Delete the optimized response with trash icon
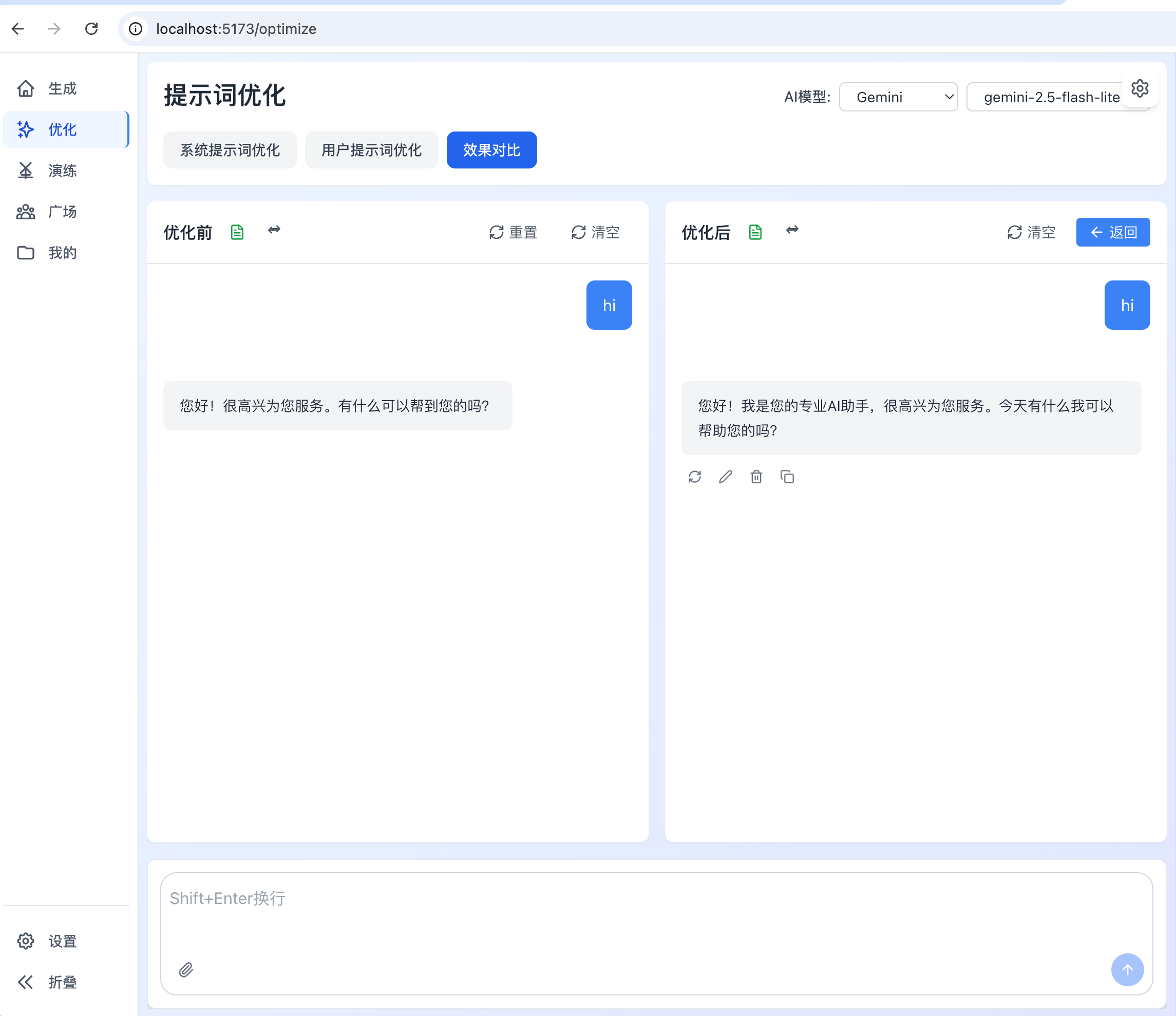This screenshot has height=1016, width=1176. (x=756, y=477)
